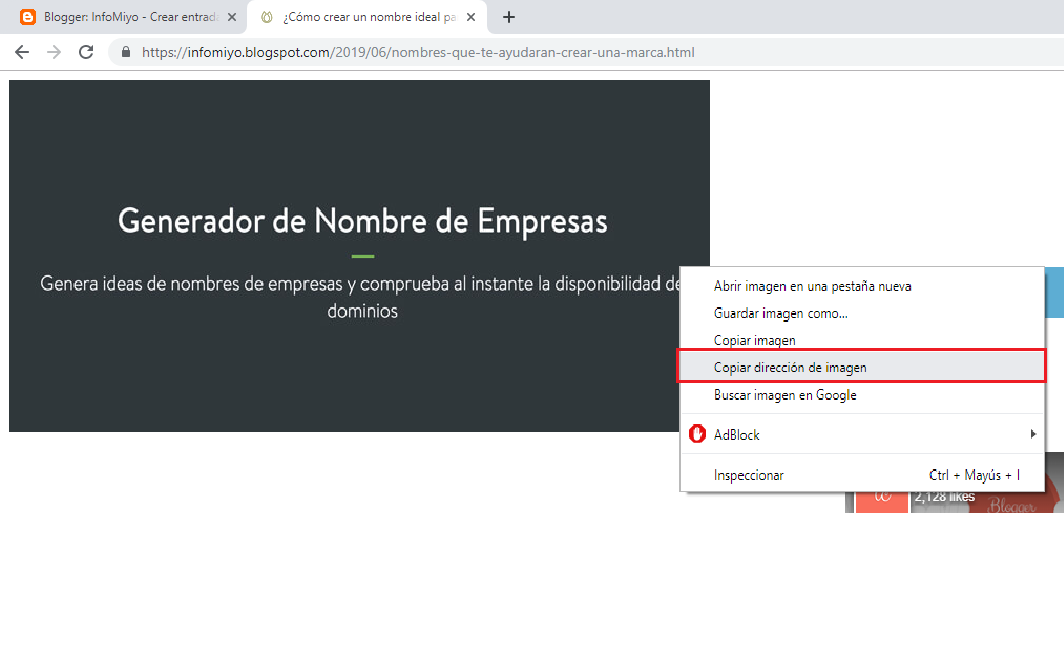Click the favicon on the second tab
The image size is (1064, 664).
(266, 16)
